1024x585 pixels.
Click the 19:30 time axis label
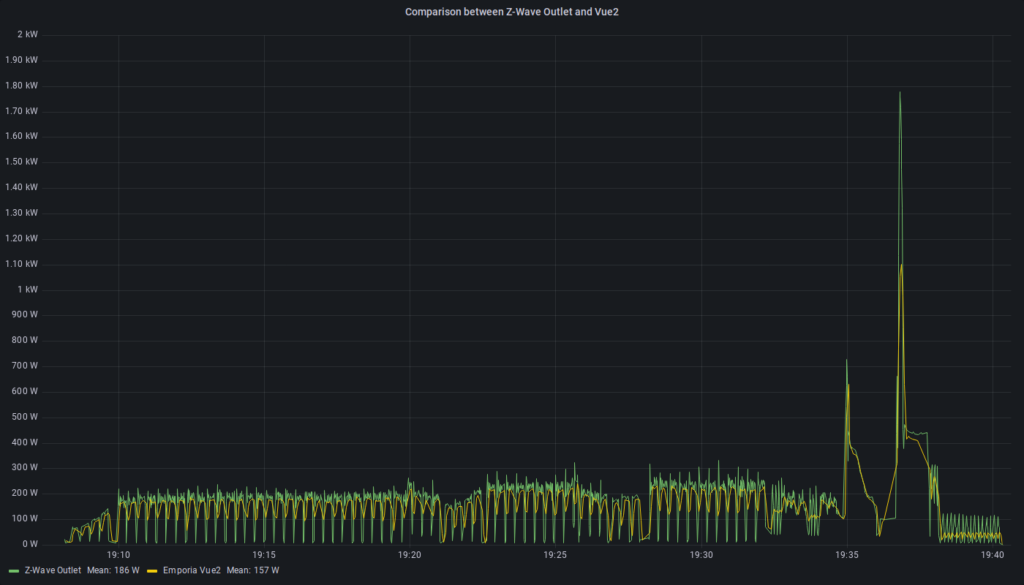pos(701,555)
